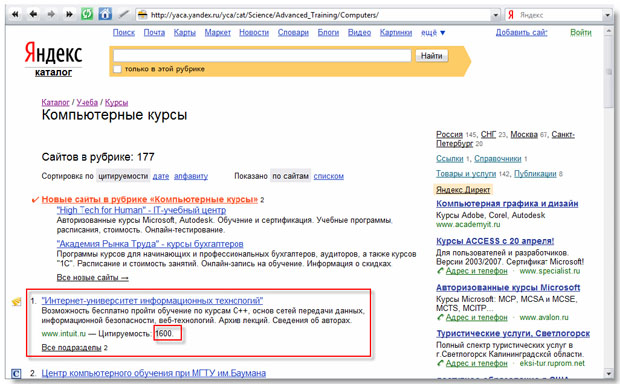The height and width of the screenshot is (384, 620).
Task: Reload the page with green refresh icon
Action: point(87,15)
